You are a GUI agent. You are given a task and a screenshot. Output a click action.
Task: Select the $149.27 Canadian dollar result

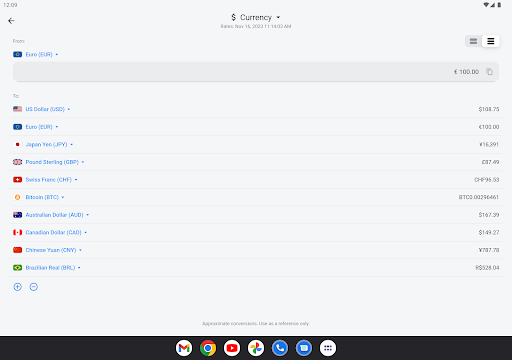(489, 232)
